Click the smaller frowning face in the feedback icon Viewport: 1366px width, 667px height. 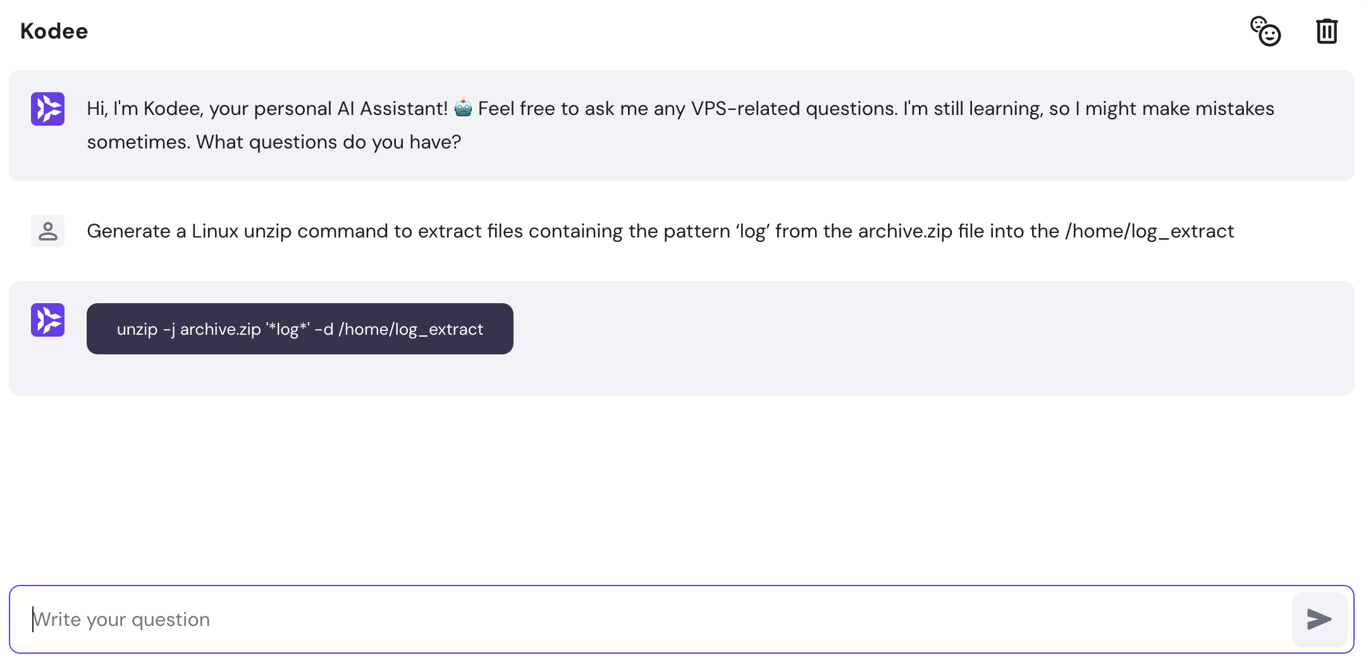click(1258, 25)
